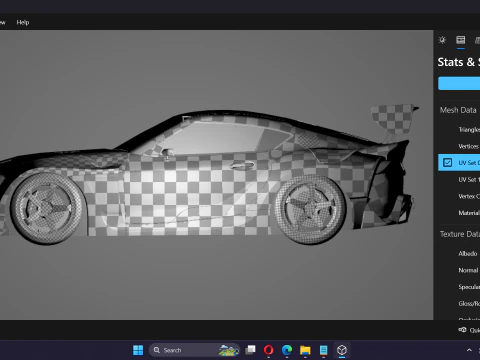Image resolution: width=480 pixels, height=360 pixels.
Task: Click the Quick Animations icon in bottom bar
Action: pos(463,330)
